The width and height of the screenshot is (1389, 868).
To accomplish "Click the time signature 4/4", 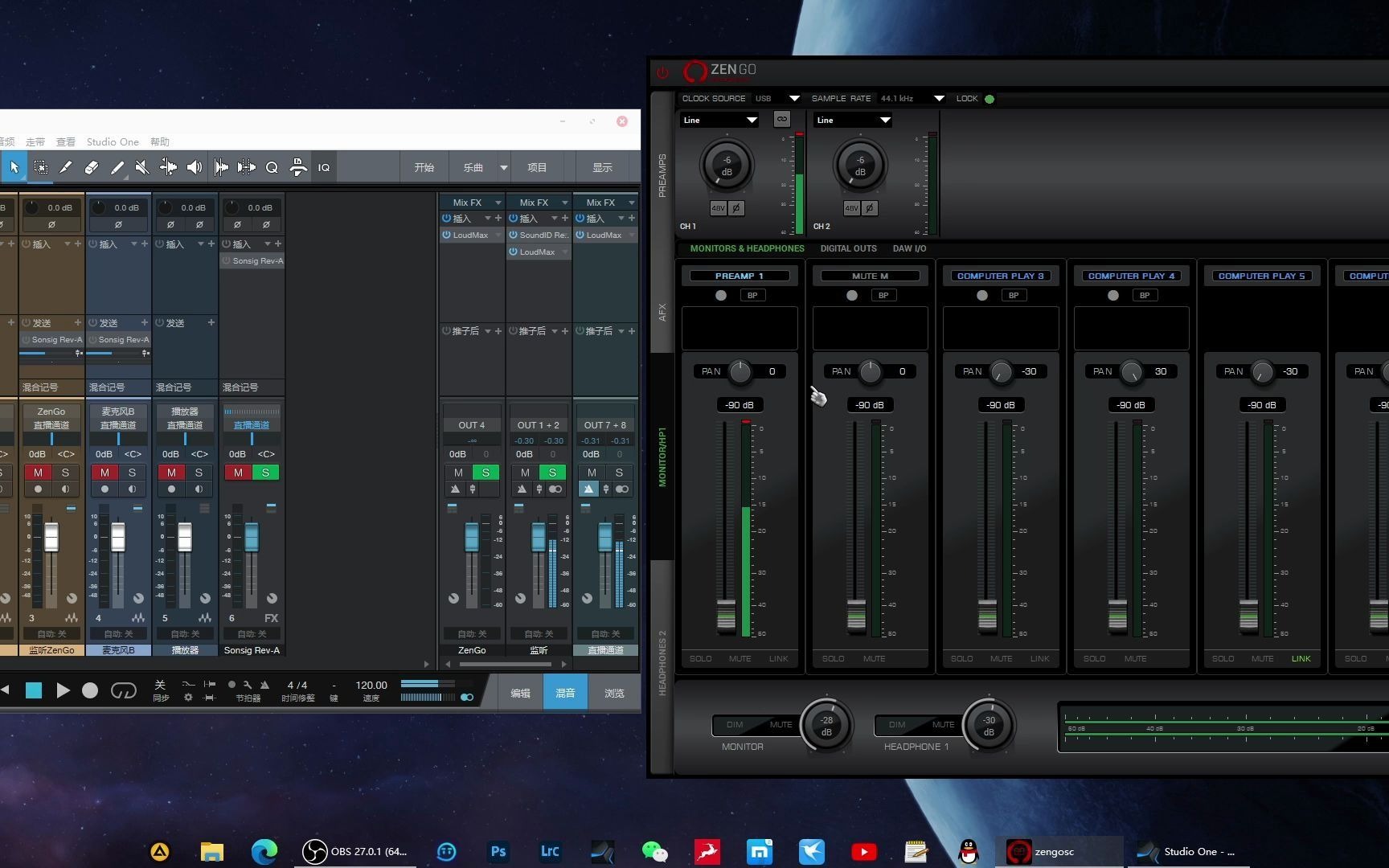I will (x=297, y=686).
